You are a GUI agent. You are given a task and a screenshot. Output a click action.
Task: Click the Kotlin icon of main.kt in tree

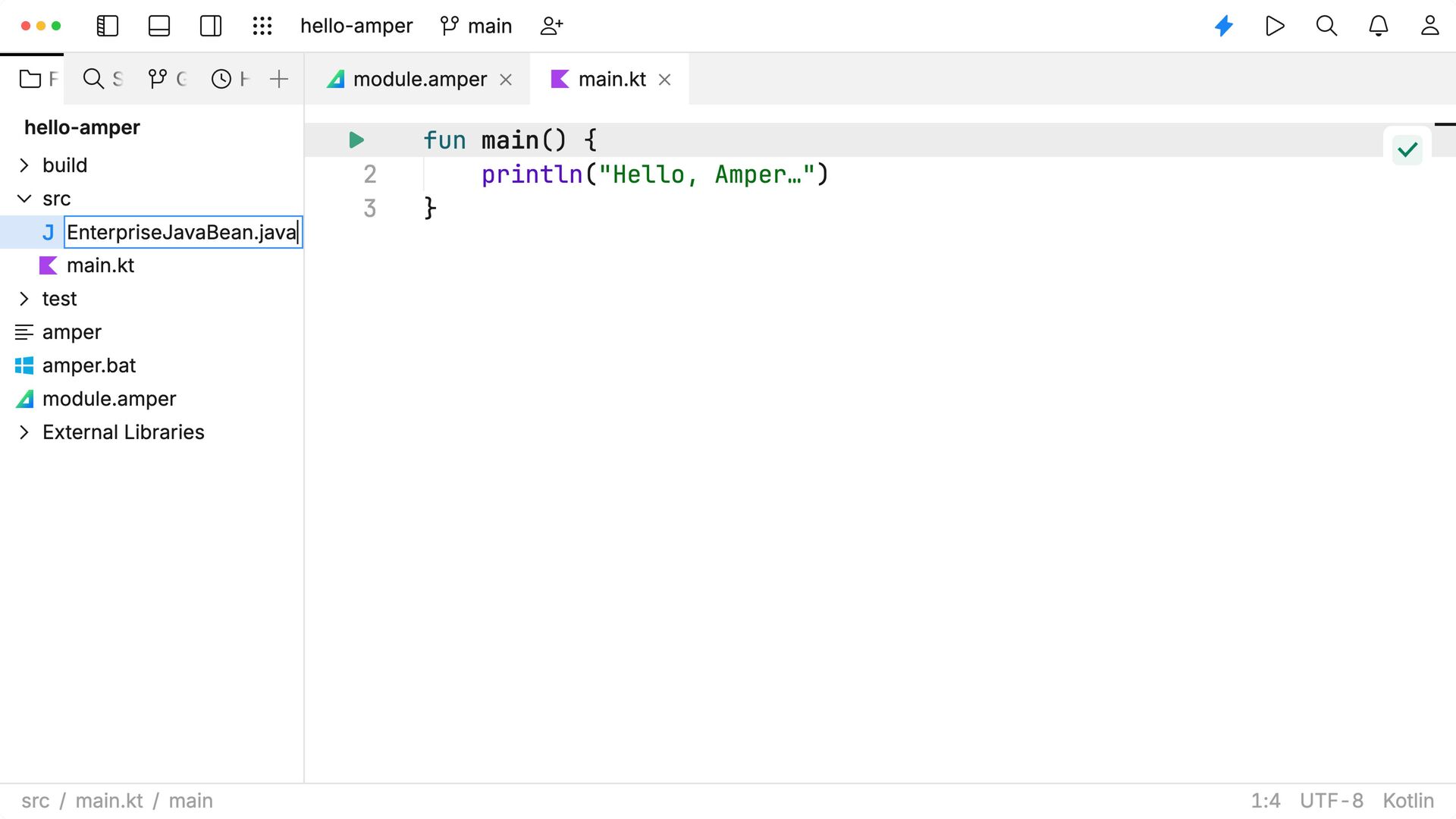(48, 265)
